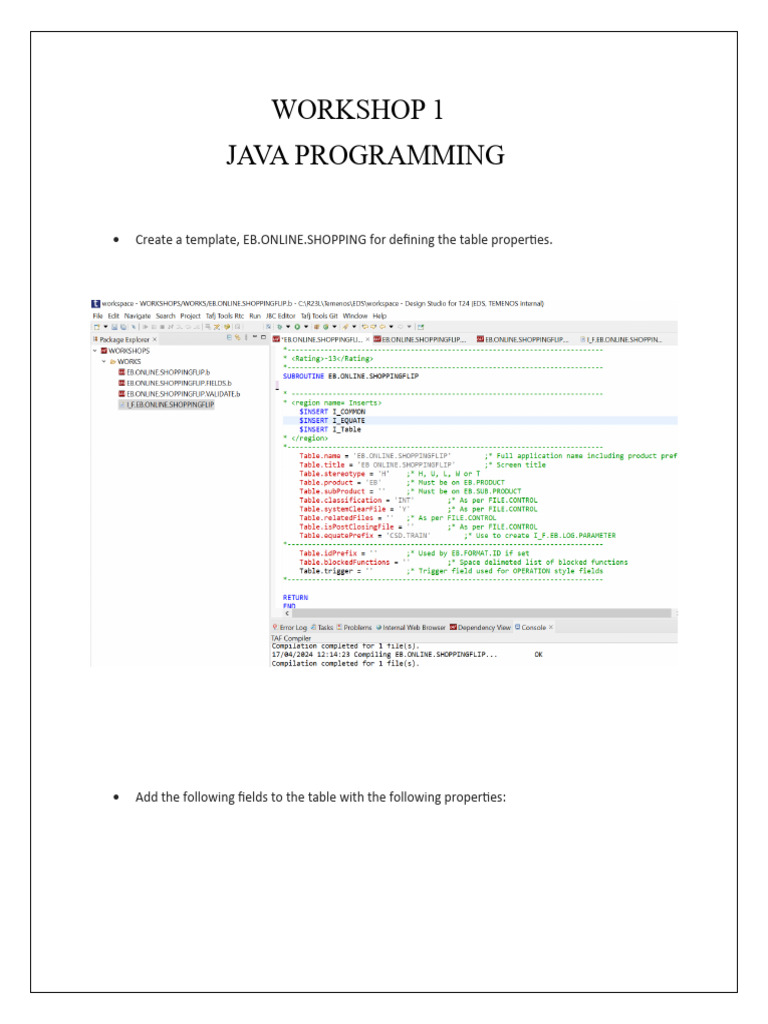The width and height of the screenshot is (768, 1024).
Task: Open the File menu
Action: point(97,316)
